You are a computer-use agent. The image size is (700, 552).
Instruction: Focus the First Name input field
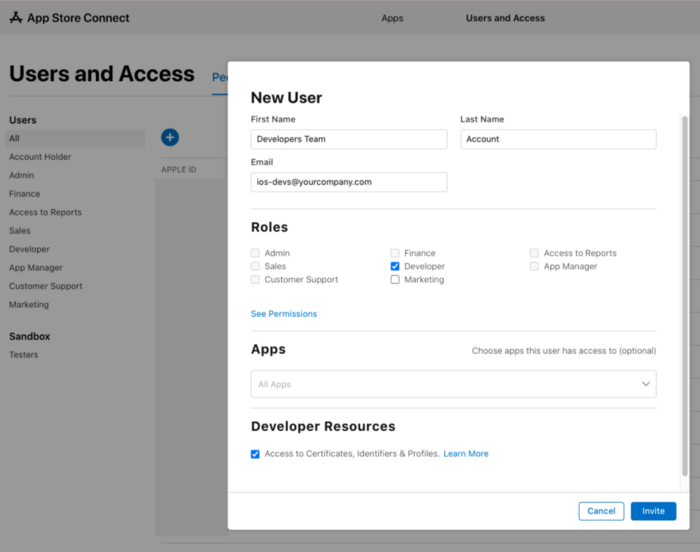click(349, 139)
